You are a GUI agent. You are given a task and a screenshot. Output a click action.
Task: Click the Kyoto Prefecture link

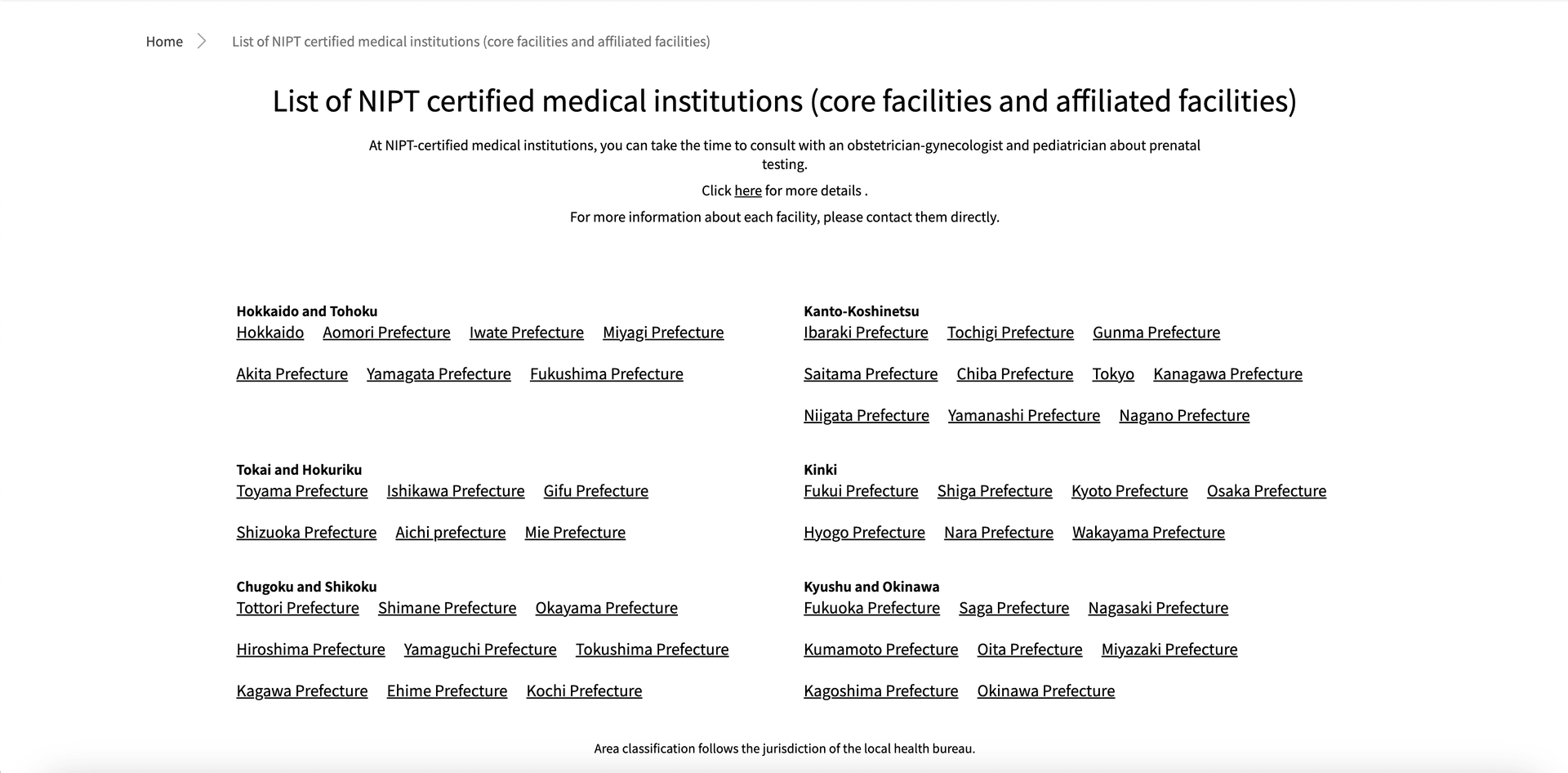[1129, 491]
